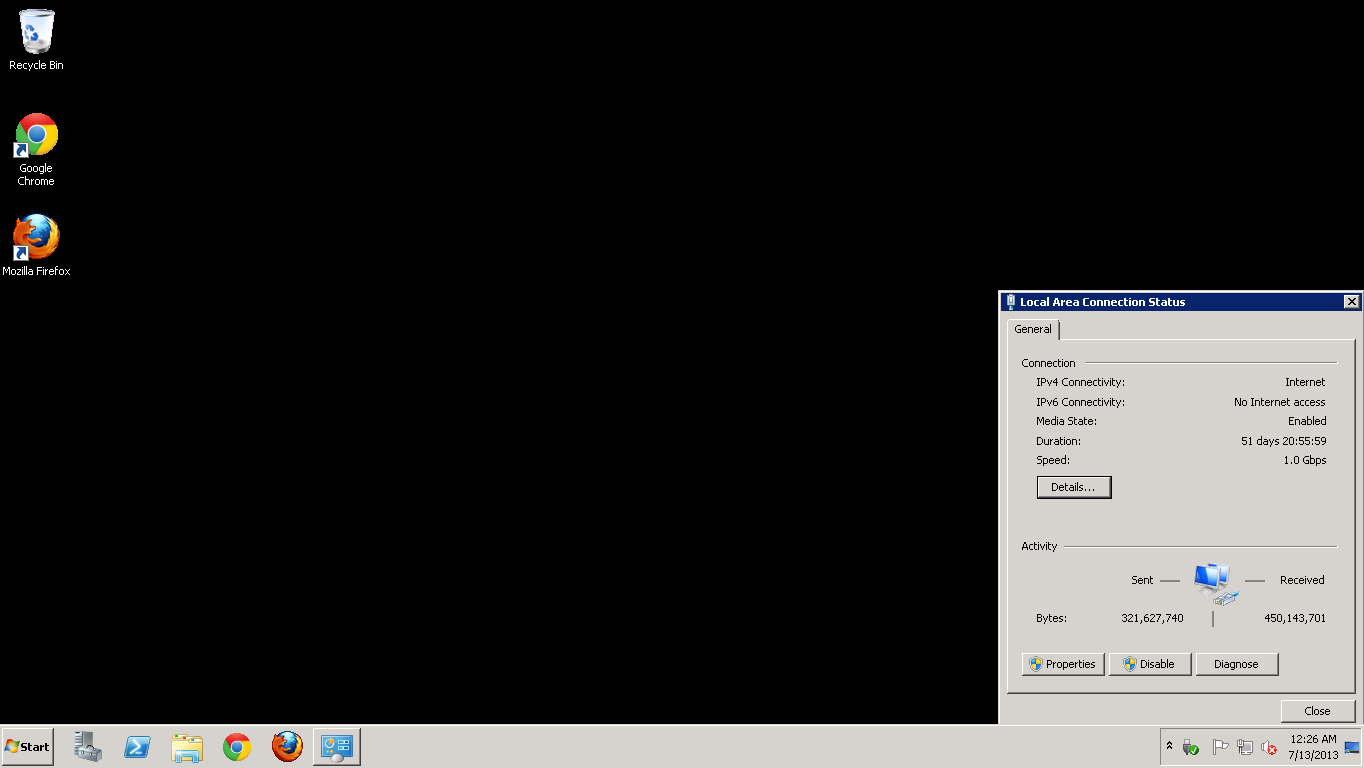Click the "Bytes:" label
This screenshot has width=1364, height=768.
click(x=1051, y=618)
